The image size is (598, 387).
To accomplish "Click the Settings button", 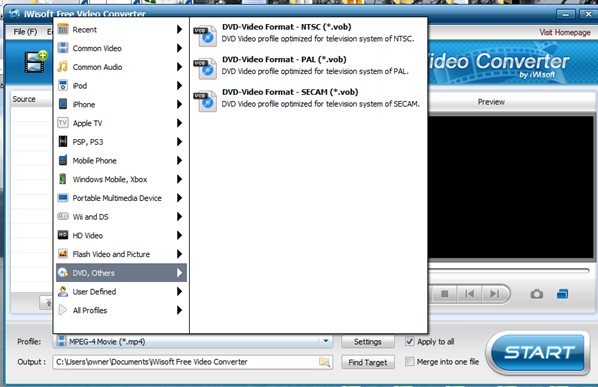I will coord(368,342).
